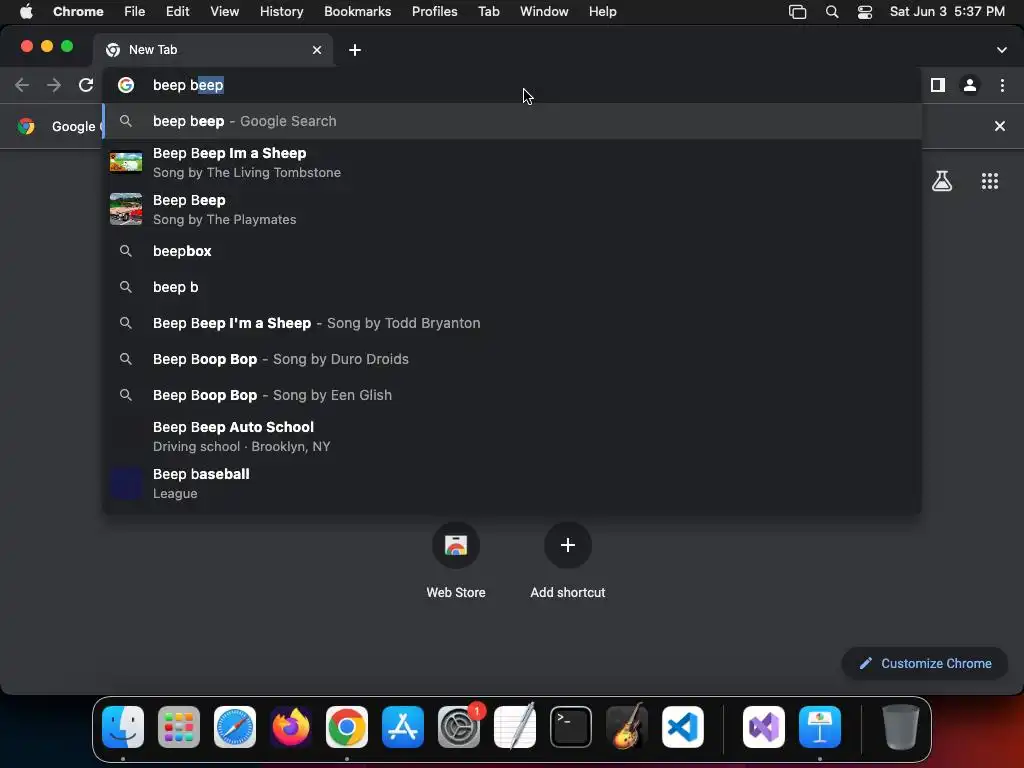Open the Web Store shortcut
1024x768 pixels.
(456, 562)
